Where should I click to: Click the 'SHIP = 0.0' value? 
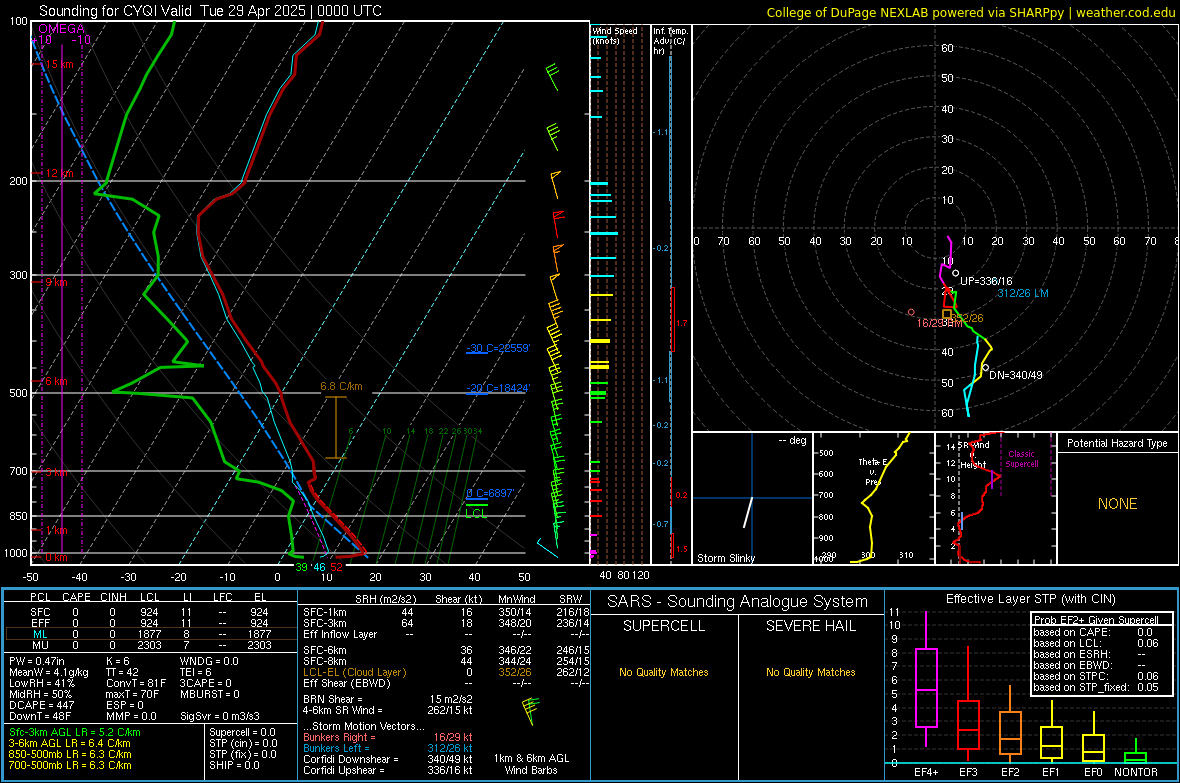point(234,765)
